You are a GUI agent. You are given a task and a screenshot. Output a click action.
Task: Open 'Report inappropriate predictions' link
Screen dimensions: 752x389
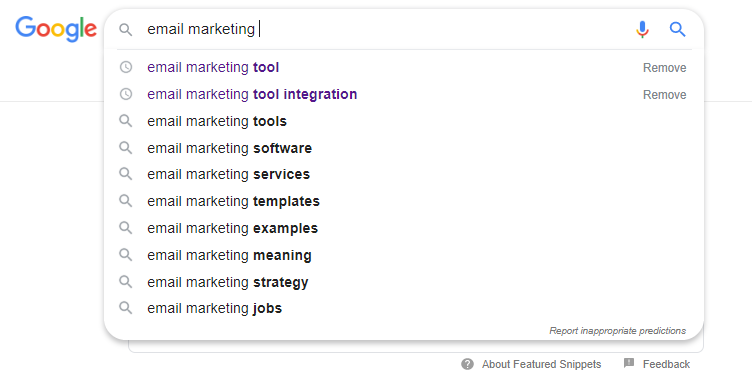click(x=617, y=330)
